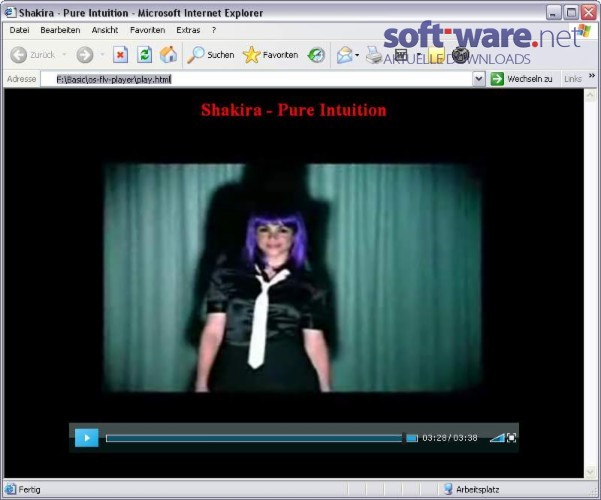The width and height of the screenshot is (601, 500).
Task: Adjust the volume triangle control
Action: tap(497, 438)
